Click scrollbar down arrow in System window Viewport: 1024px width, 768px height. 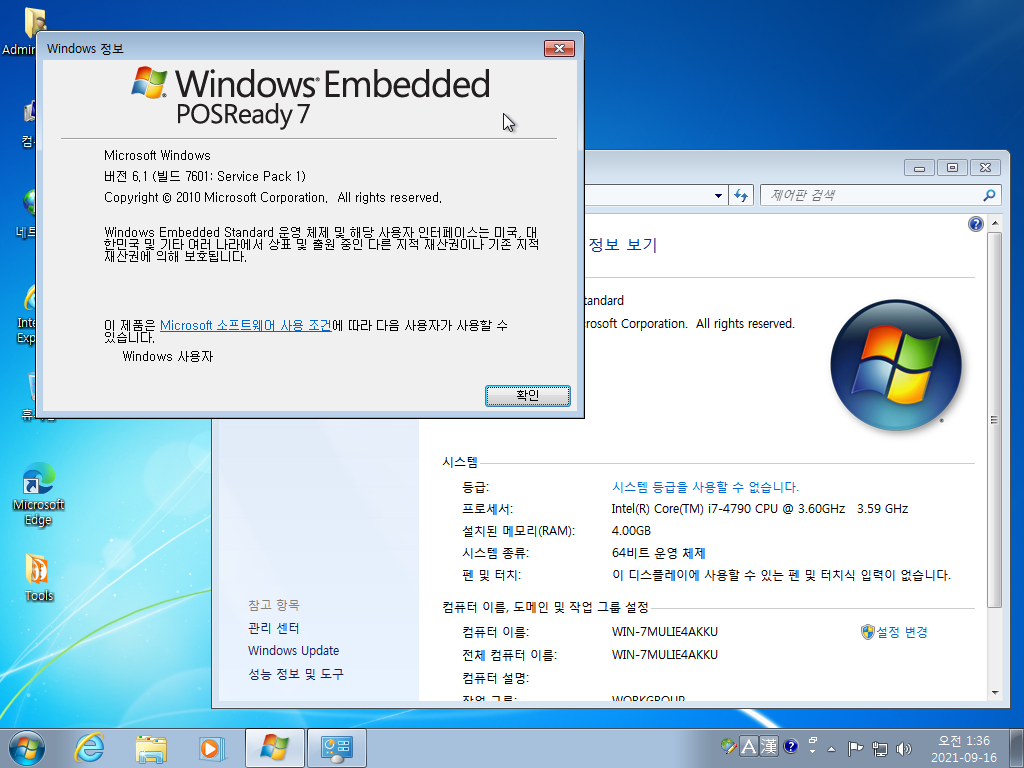[x=995, y=692]
